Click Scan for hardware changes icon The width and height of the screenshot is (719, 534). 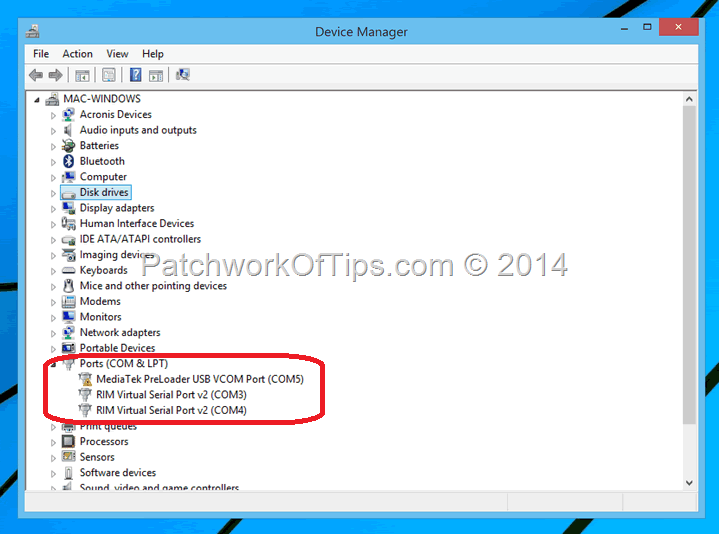click(183, 75)
